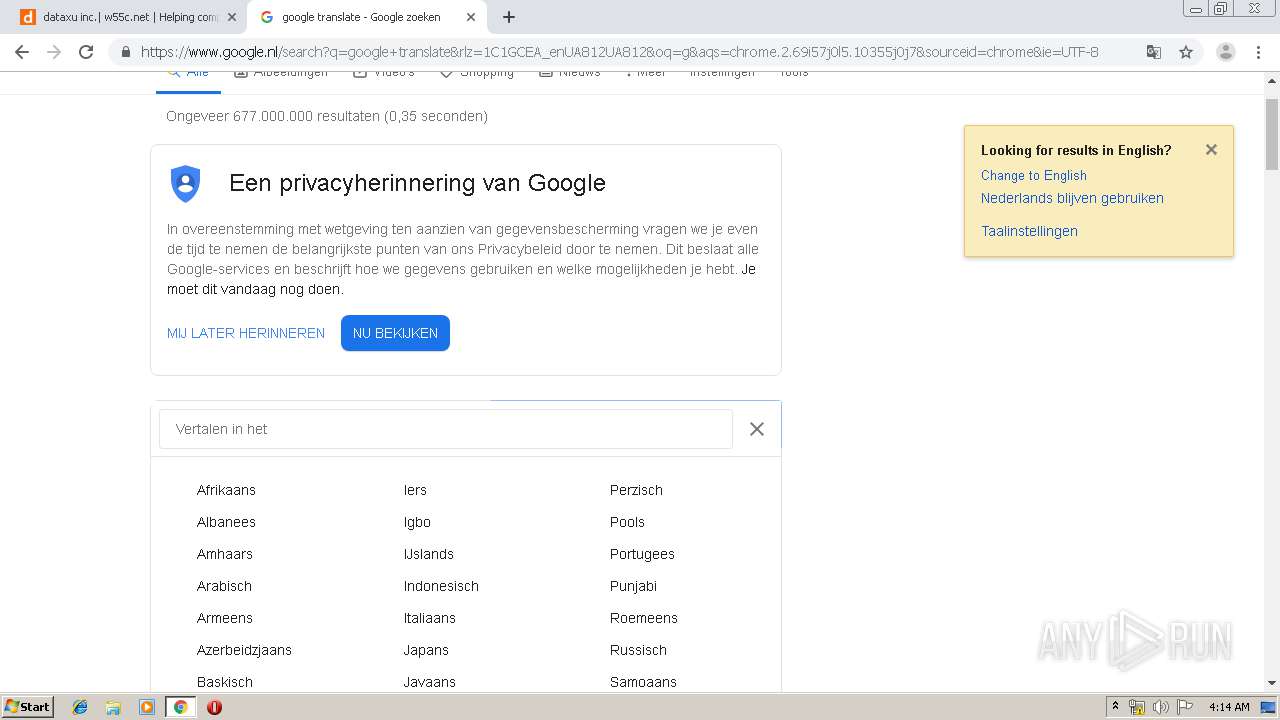The image size is (1280, 720).
Task: Close the language picker with X
Action: (x=757, y=429)
